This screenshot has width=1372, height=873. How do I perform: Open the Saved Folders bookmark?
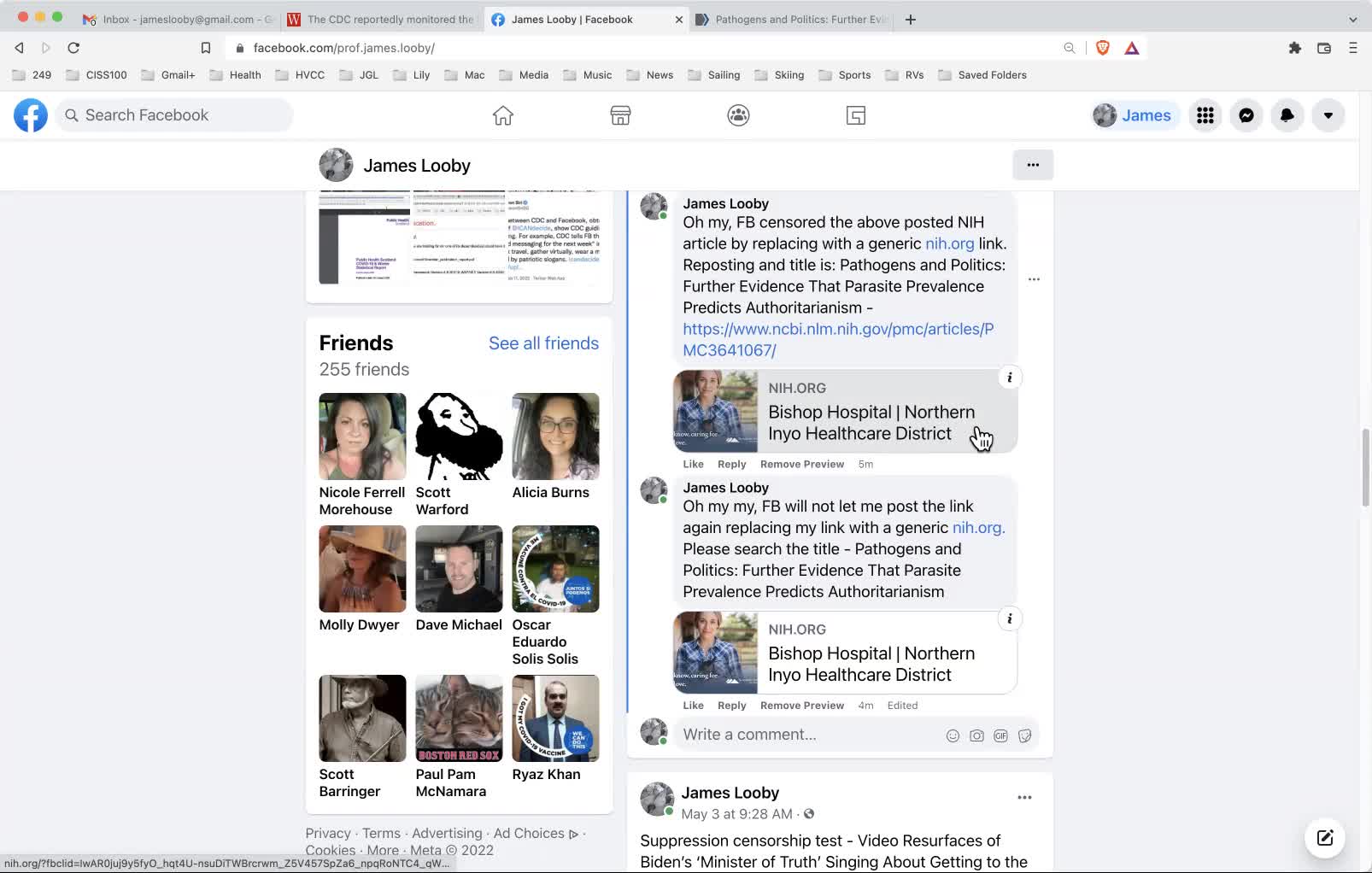(x=982, y=75)
